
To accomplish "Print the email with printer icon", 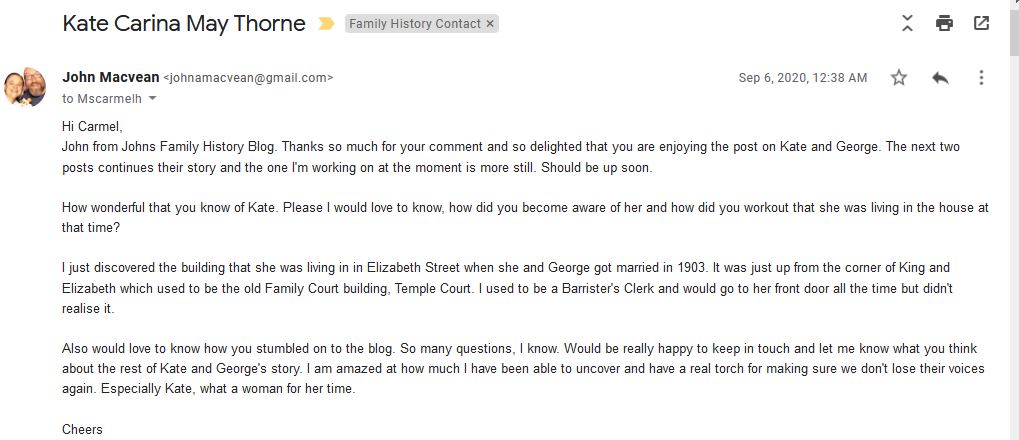I will coord(944,23).
